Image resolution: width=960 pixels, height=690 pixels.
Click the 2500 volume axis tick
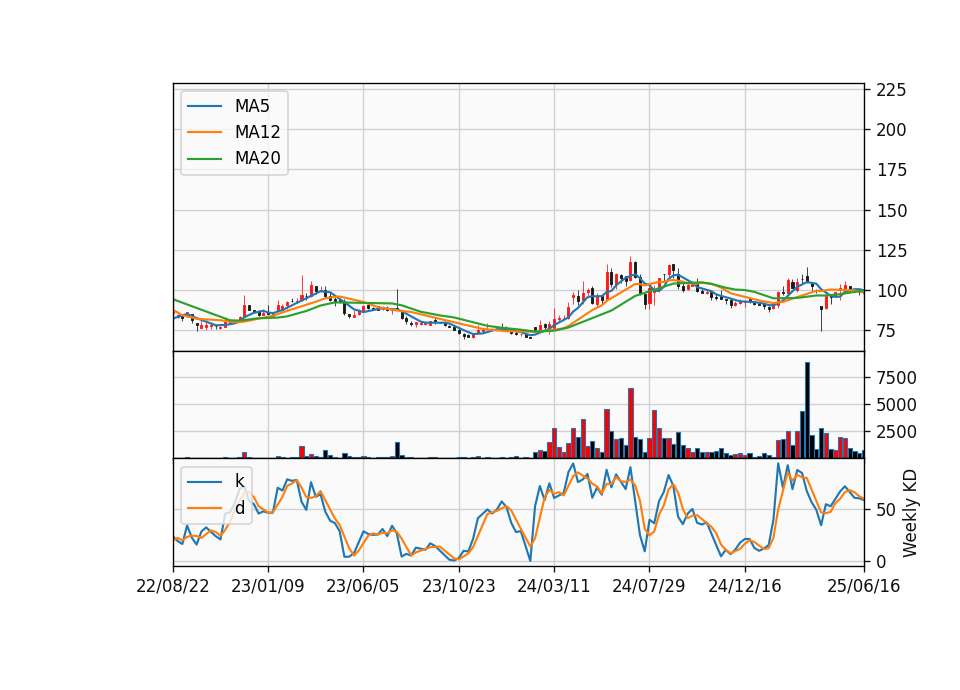click(x=896, y=432)
